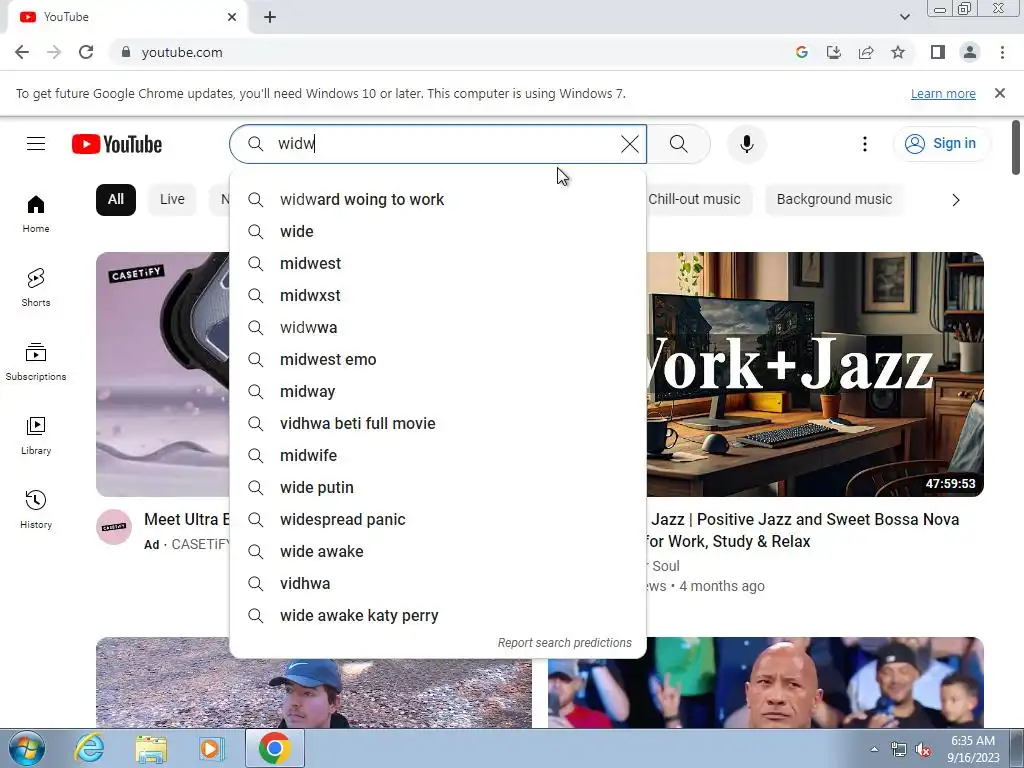Open the Jazz Bossa Nova video title

tap(803, 530)
